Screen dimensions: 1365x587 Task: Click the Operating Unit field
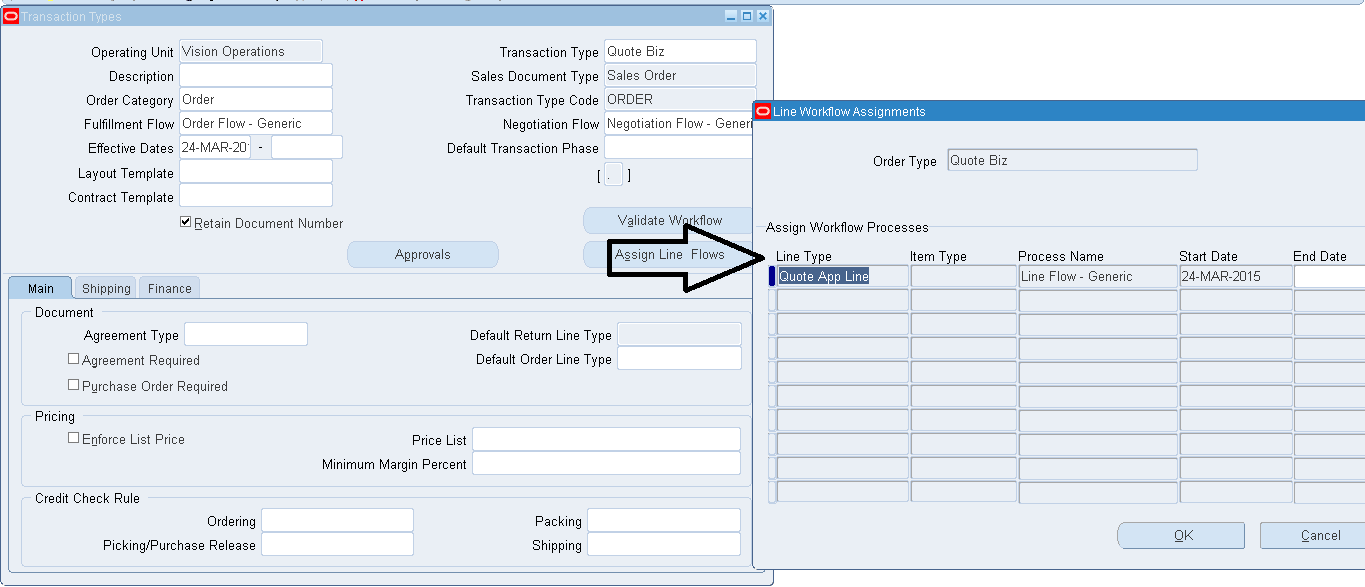click(x=250, y=51)
